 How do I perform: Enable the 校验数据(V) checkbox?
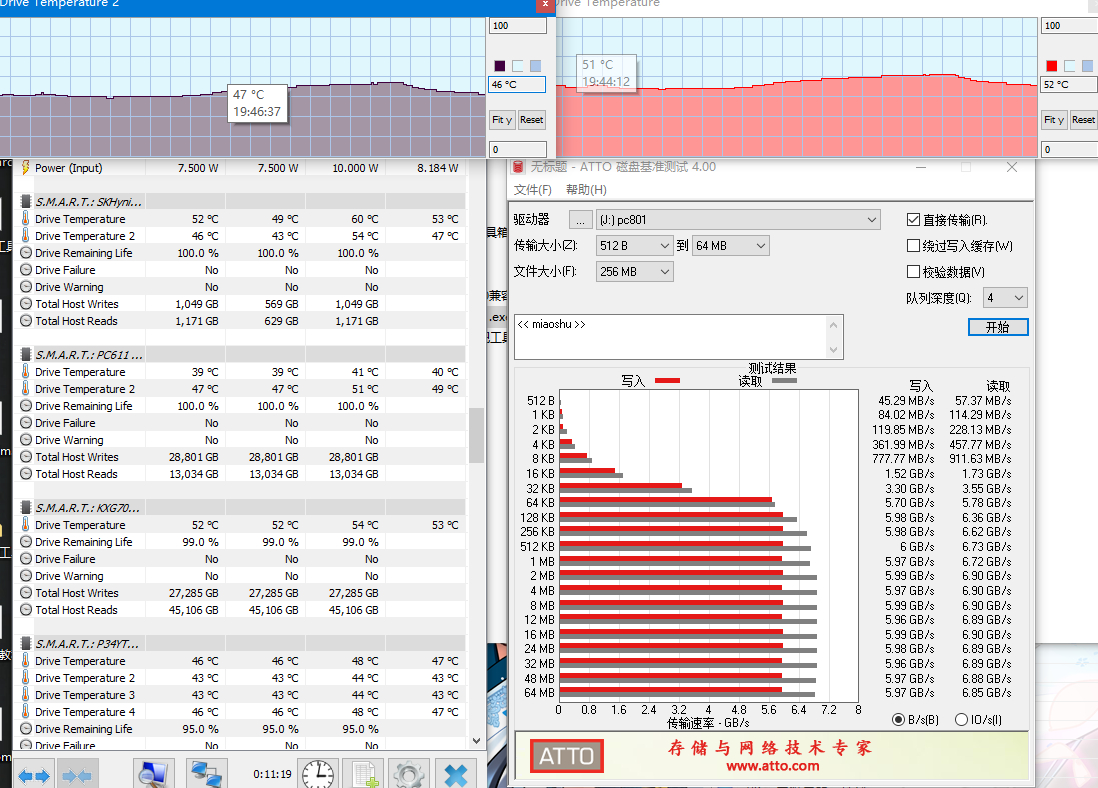[x=913, y=272]
